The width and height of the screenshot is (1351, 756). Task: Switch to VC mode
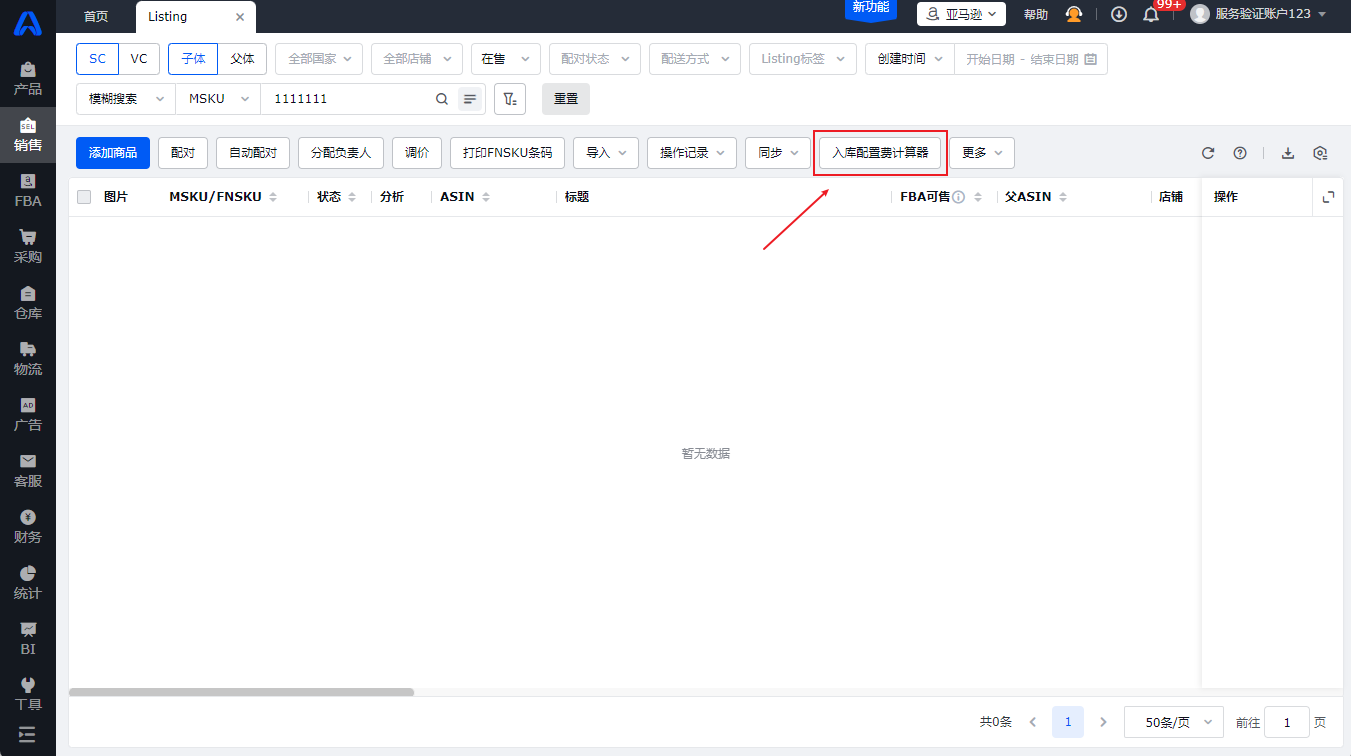click(x=139, y=59)
